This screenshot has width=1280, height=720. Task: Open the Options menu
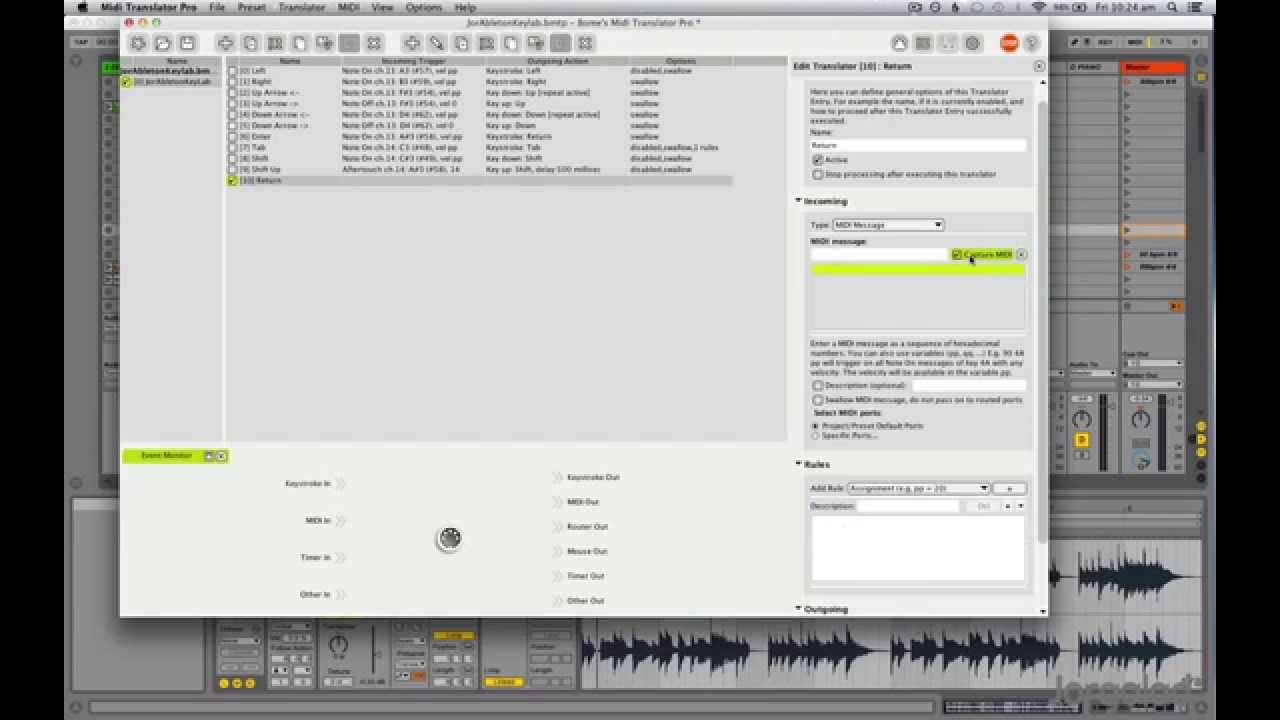[x=424, y=7]
